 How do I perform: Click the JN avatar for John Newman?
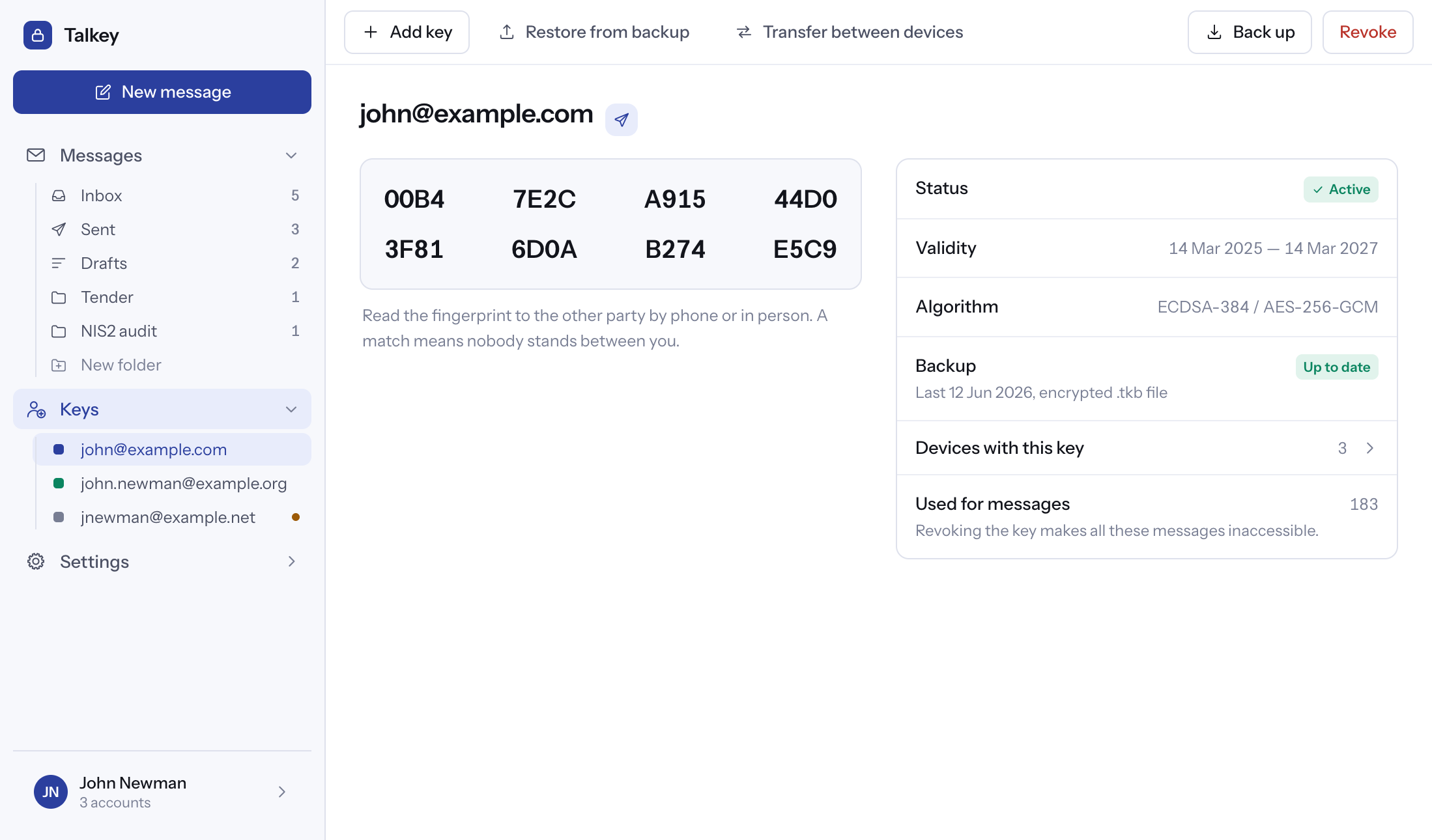(51, 792)
